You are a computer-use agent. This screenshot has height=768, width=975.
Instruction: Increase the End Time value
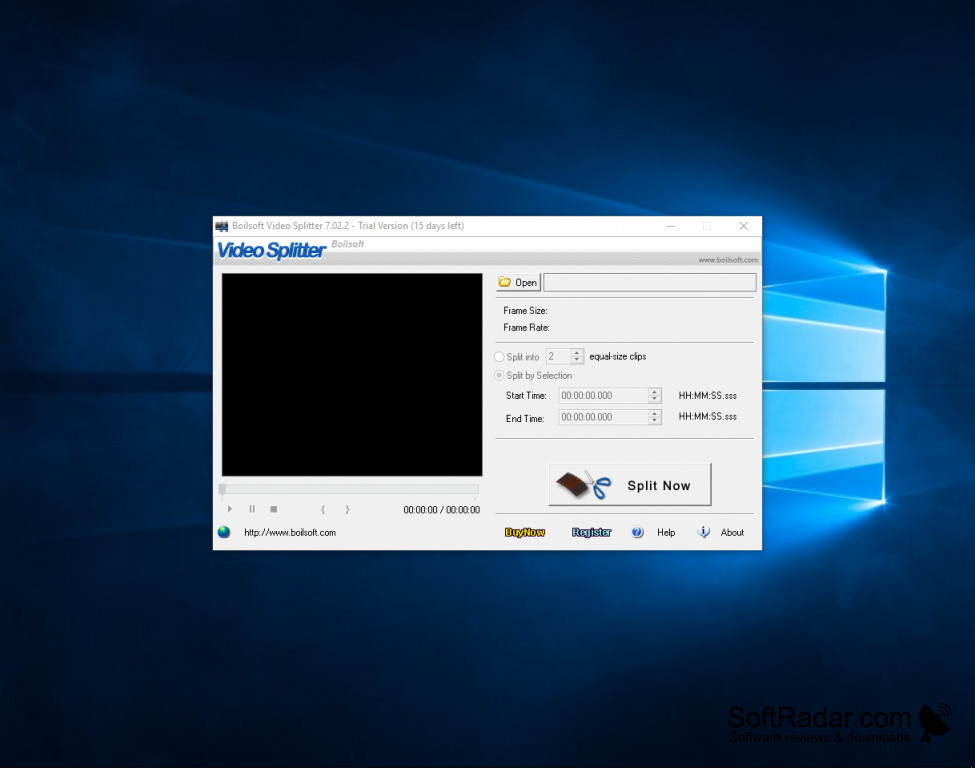click(654, 414)
